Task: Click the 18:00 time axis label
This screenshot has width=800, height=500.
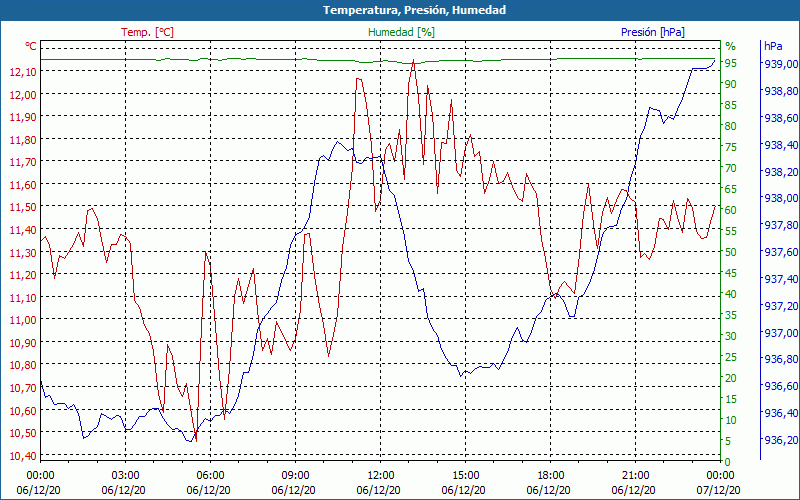Action: click(551, 476)
